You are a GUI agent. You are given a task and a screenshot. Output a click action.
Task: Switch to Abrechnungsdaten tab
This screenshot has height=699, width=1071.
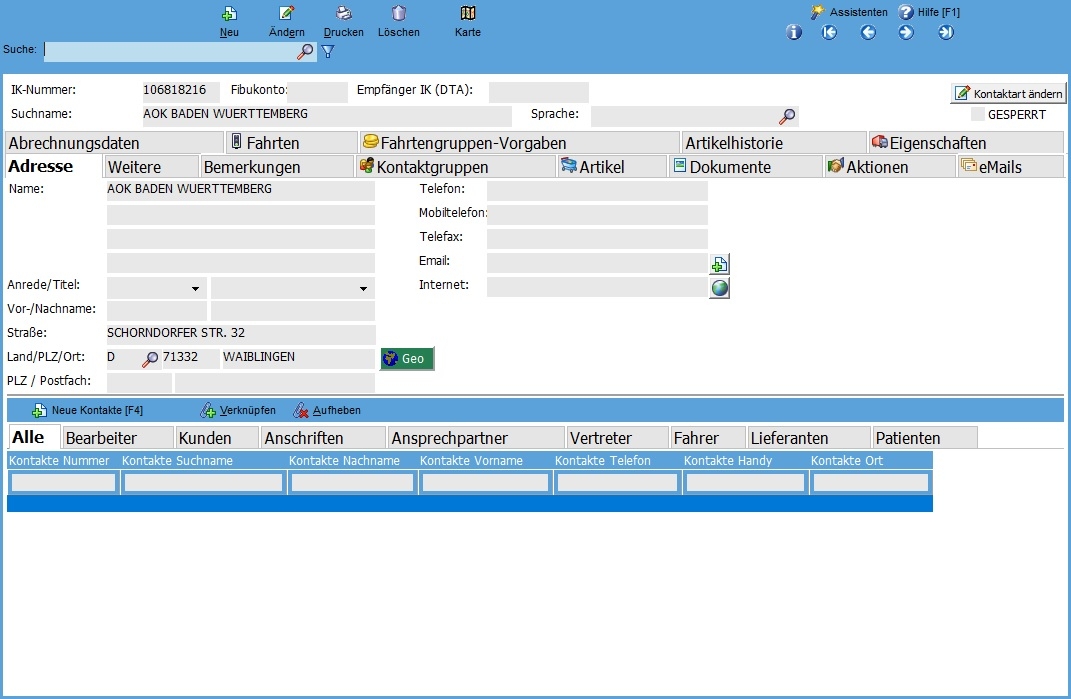[x=114, y=143]
